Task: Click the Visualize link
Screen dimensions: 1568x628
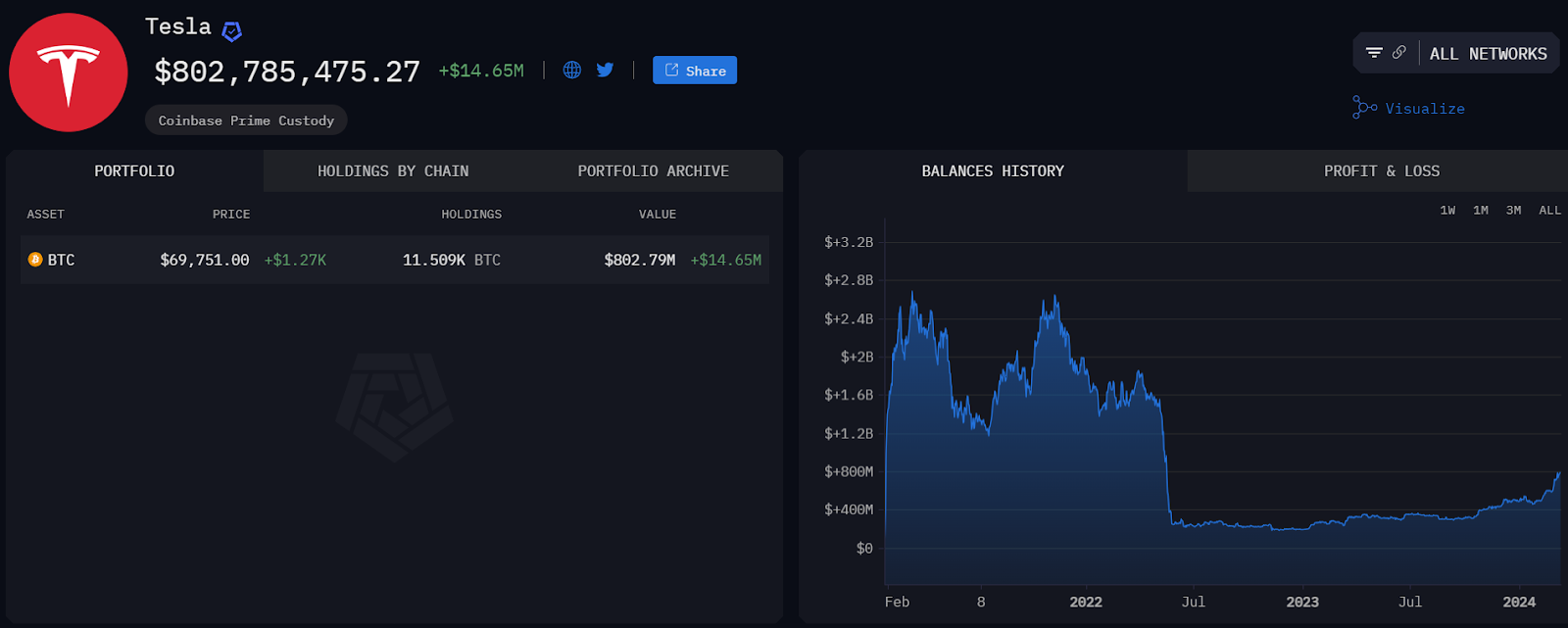Action: click(1425, 109)
